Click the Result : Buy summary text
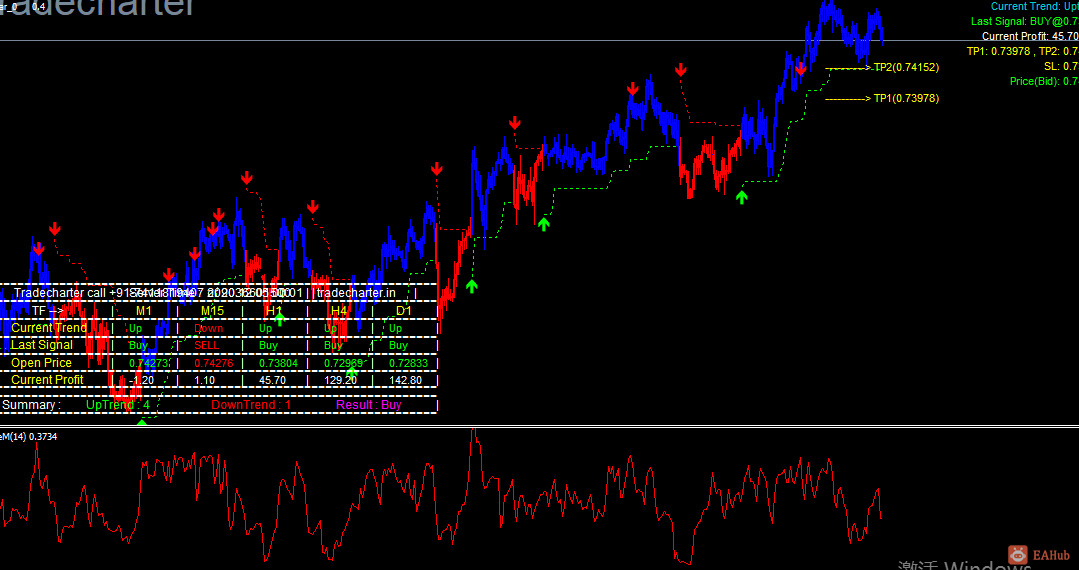Screen dimensions: 1079x570 [x=369, y=405]
